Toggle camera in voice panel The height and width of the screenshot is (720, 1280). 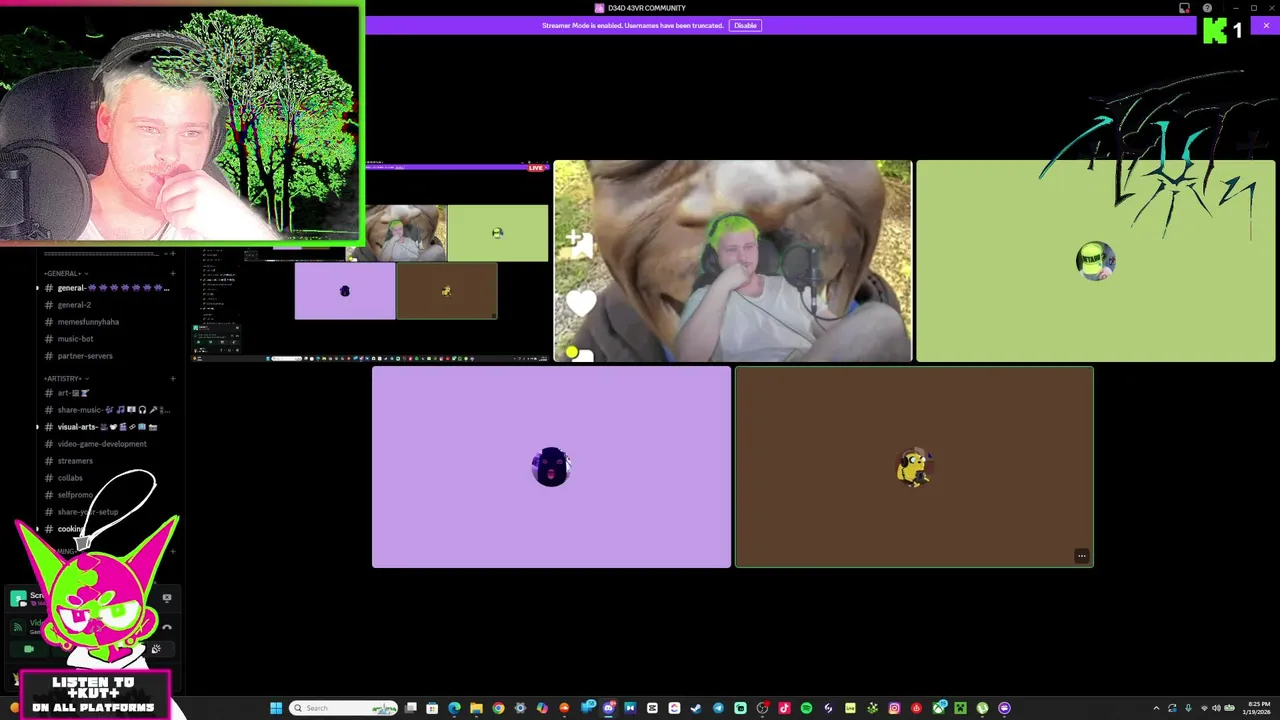[28, 649]
